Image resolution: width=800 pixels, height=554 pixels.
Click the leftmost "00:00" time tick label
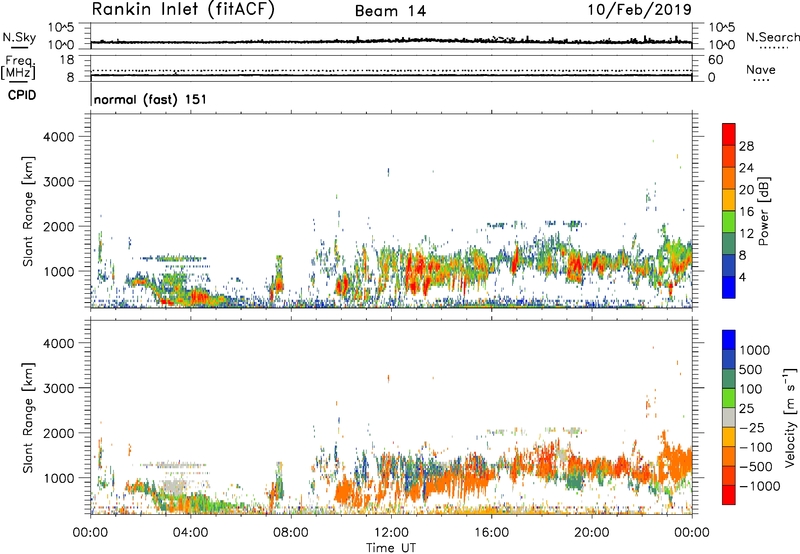coord(91,533)
